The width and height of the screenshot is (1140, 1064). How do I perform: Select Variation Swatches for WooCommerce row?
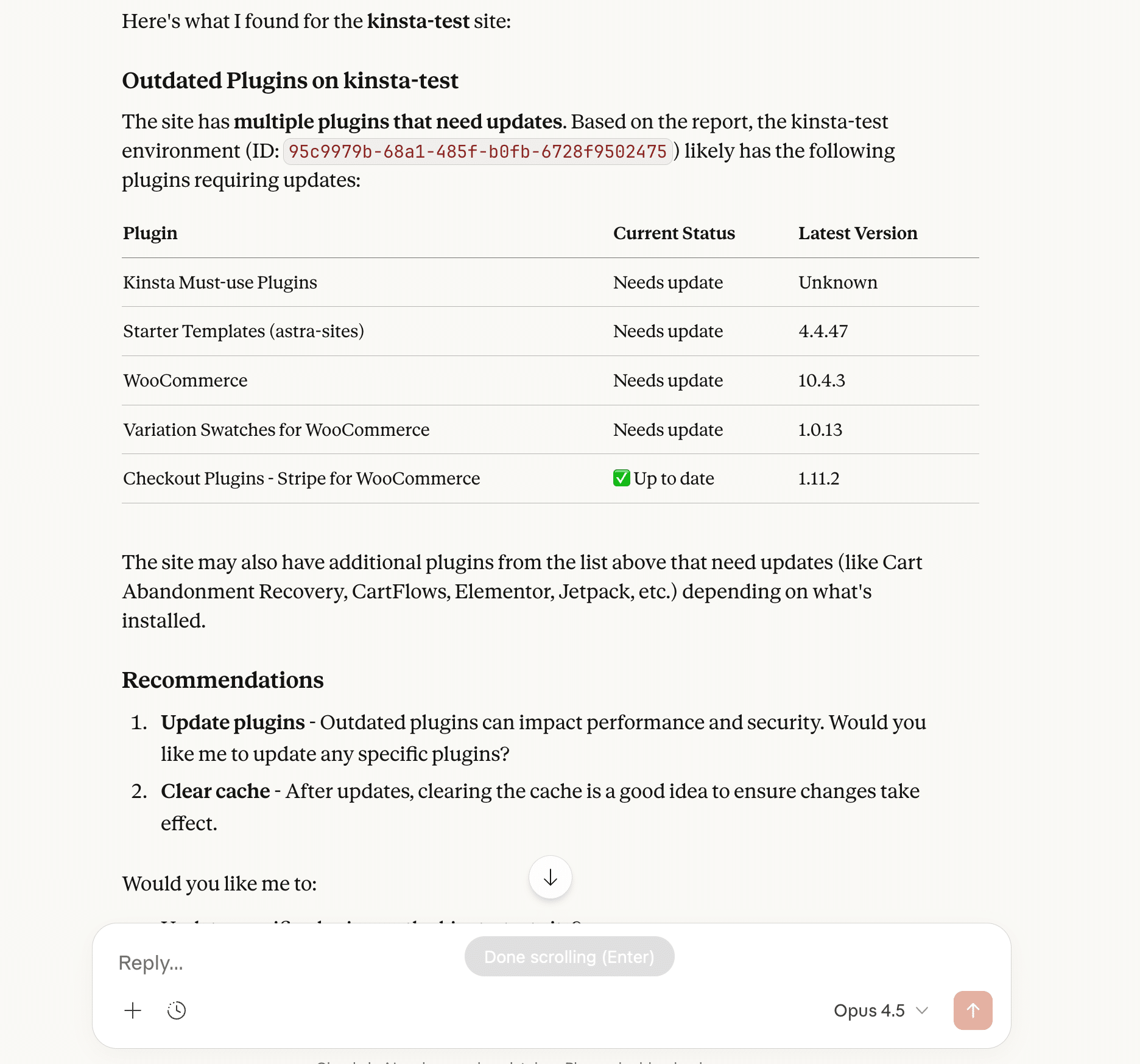pyautogui.click(x=276, y=430)
